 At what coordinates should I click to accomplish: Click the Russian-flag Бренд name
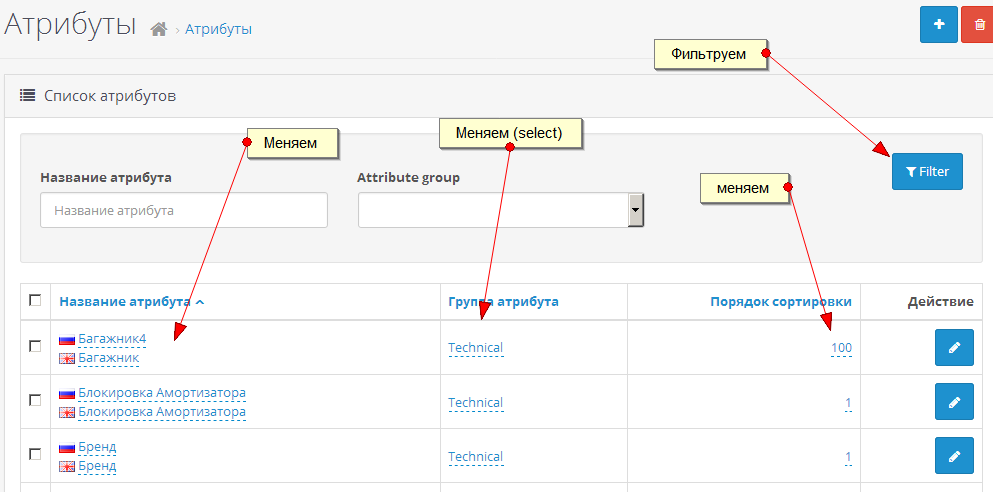[97, 447]
